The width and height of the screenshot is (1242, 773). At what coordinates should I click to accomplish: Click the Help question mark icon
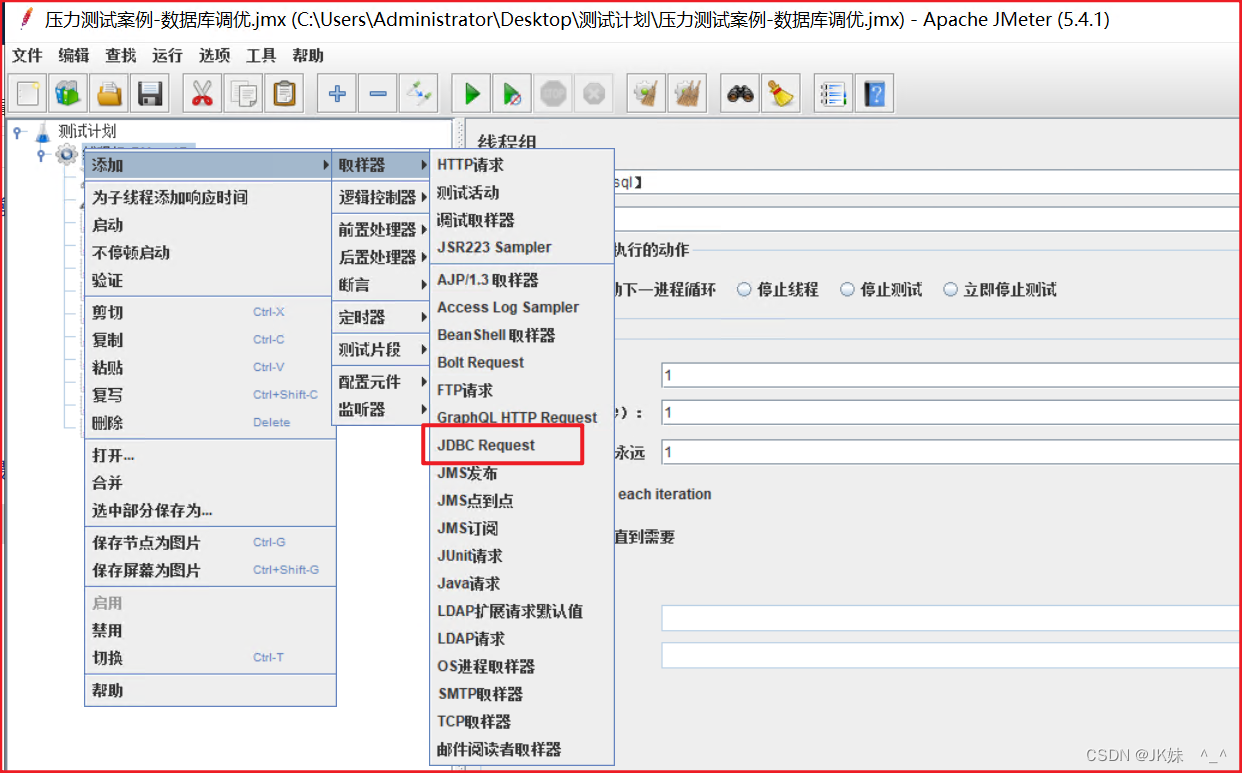click(x=875, y=94)
